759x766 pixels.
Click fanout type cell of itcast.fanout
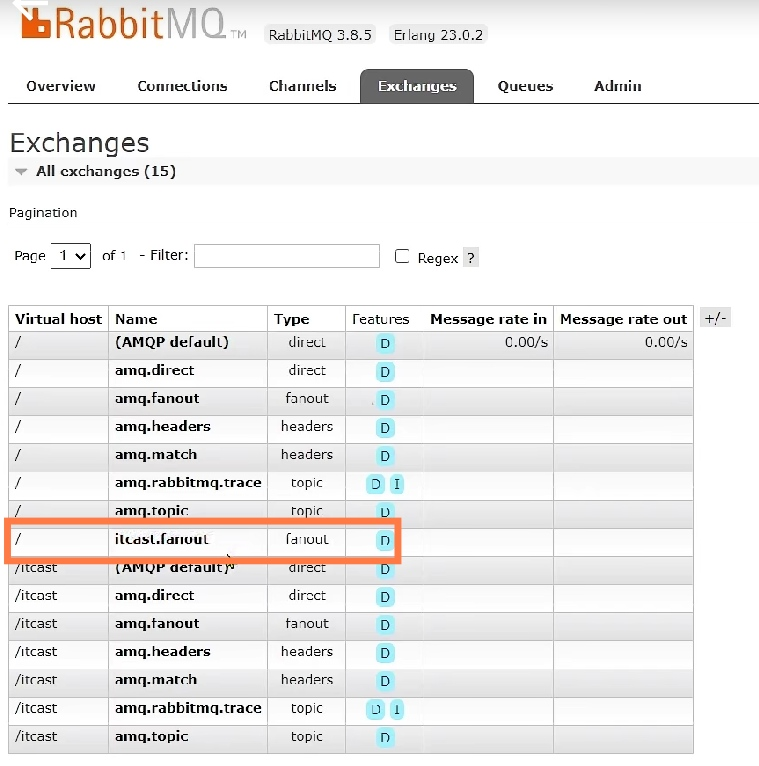(x=307, y=539)
